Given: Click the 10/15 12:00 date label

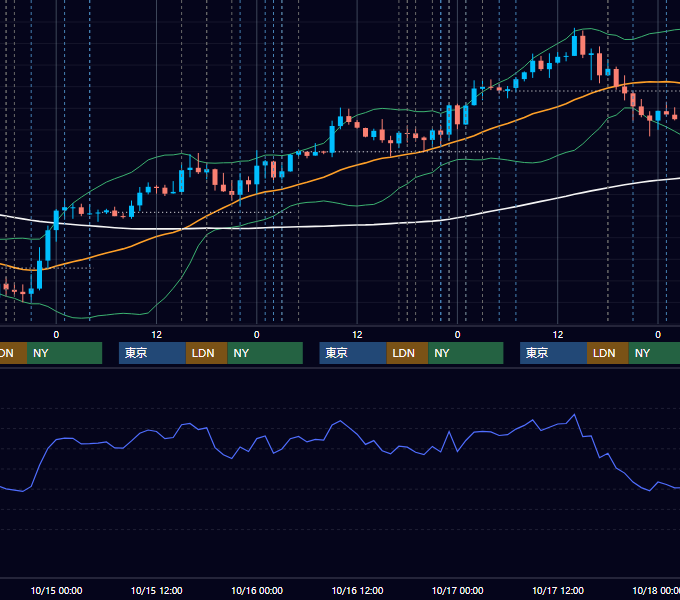Looking at the screenshot, I should pyautogui.click(x=157, y=590).
